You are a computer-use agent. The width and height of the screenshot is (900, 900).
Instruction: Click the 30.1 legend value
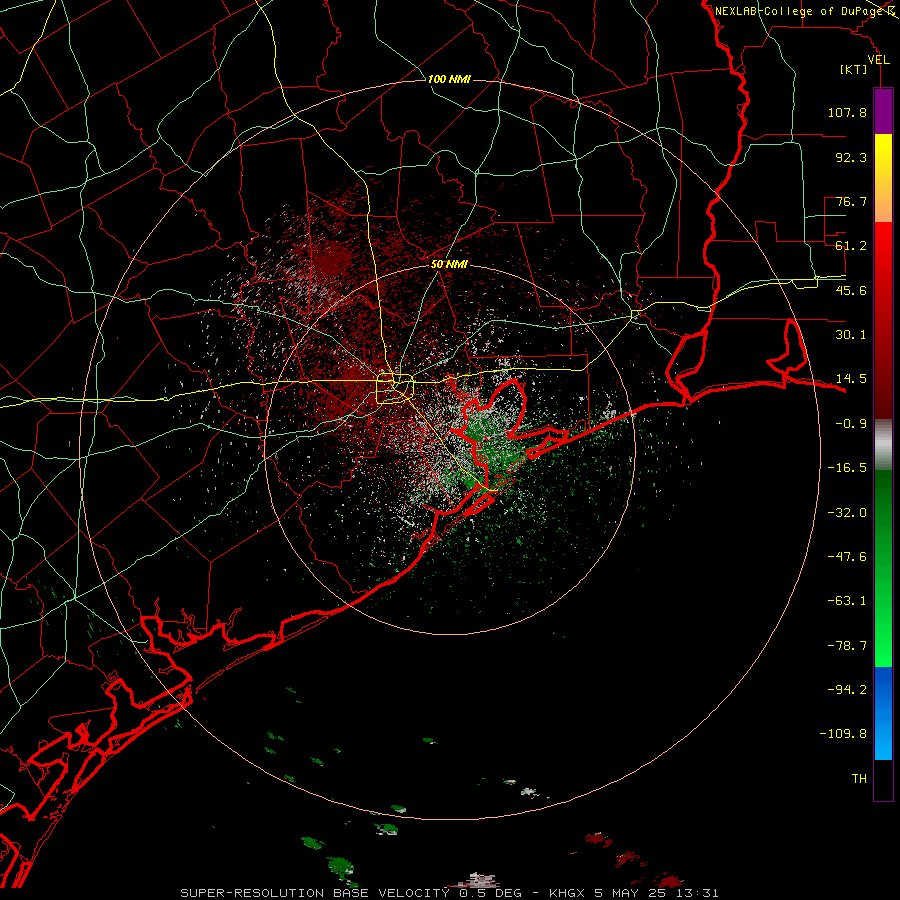pyautogui.click(x=851, y=335)
